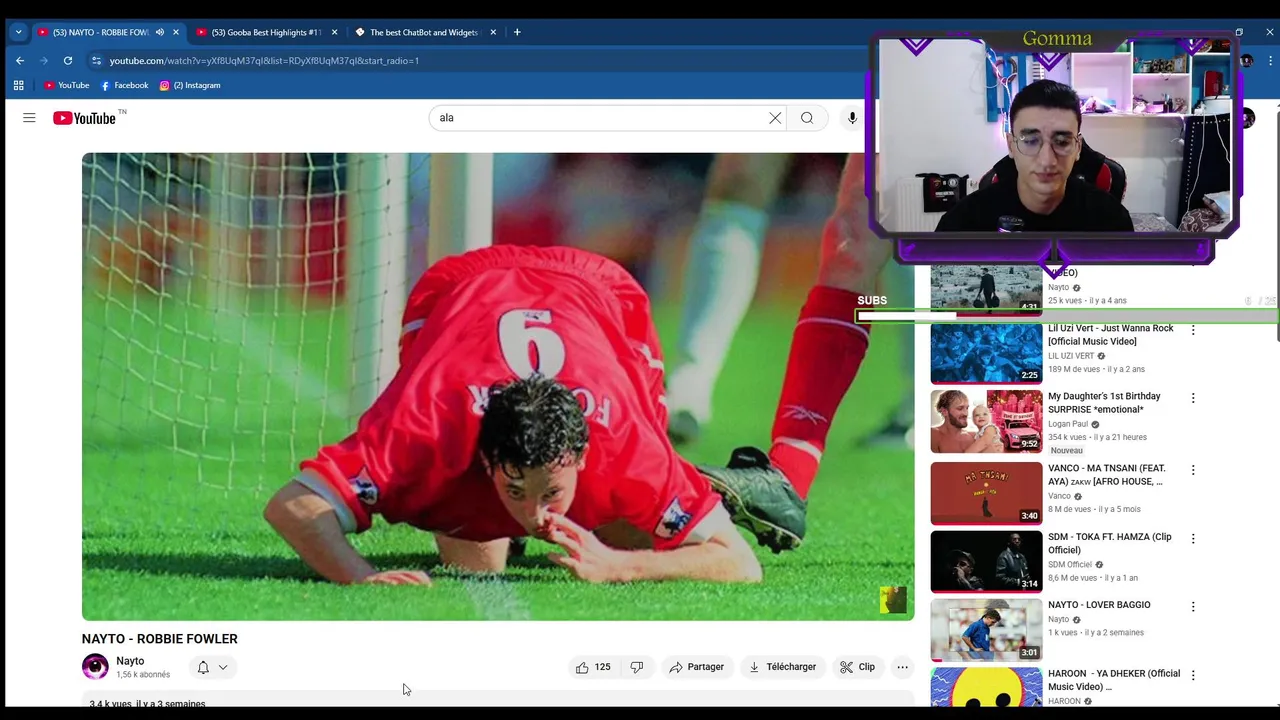Go to YouTube home via the logo
The image size is (1280, 720).
[x=85, y=118]
